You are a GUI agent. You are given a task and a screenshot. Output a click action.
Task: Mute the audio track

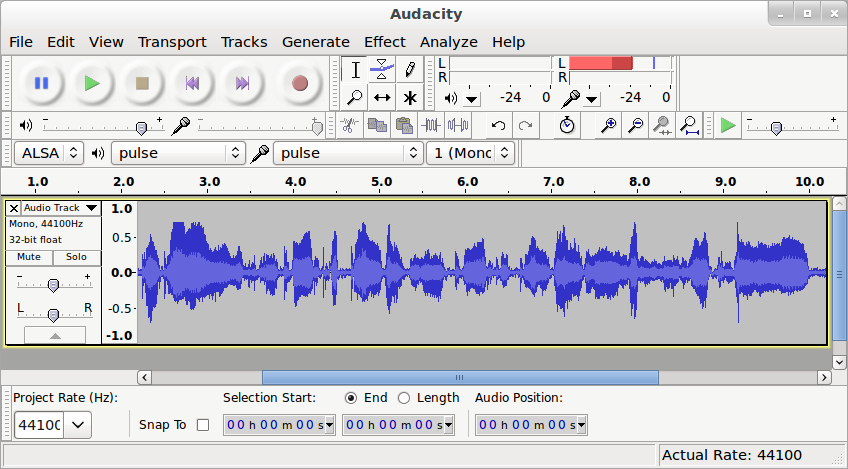[x=29, y=257]
